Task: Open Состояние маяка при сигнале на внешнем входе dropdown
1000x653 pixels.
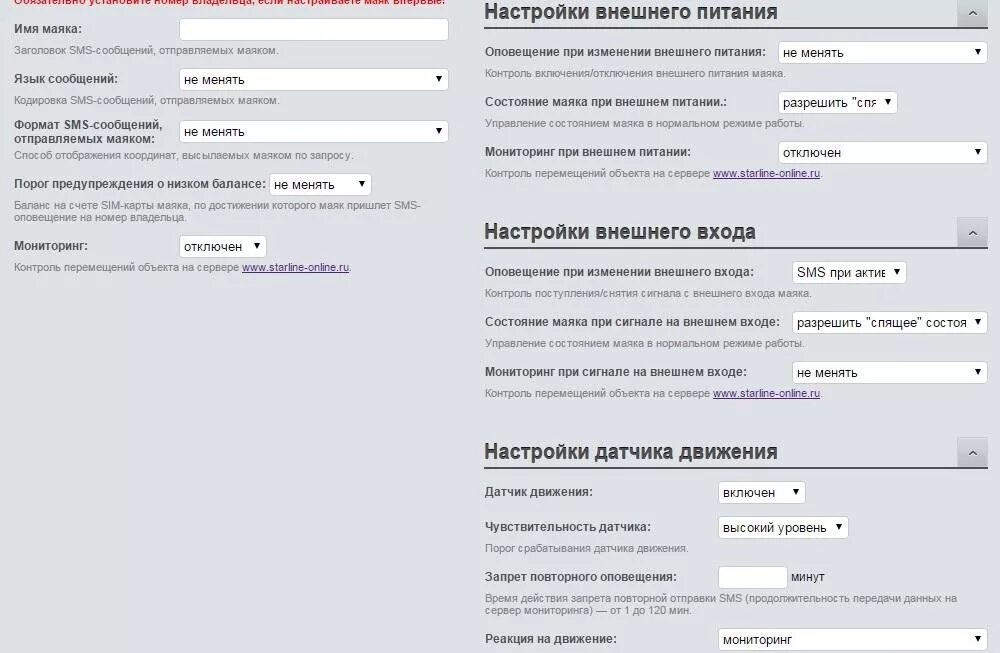Action: (x=890, y=322)
